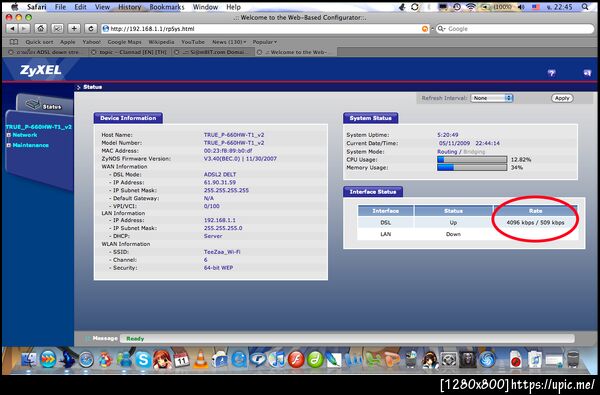Click the RSS icon in address bar
The image size is (600, 395).
pyautogui.click(x=425, y=29)
